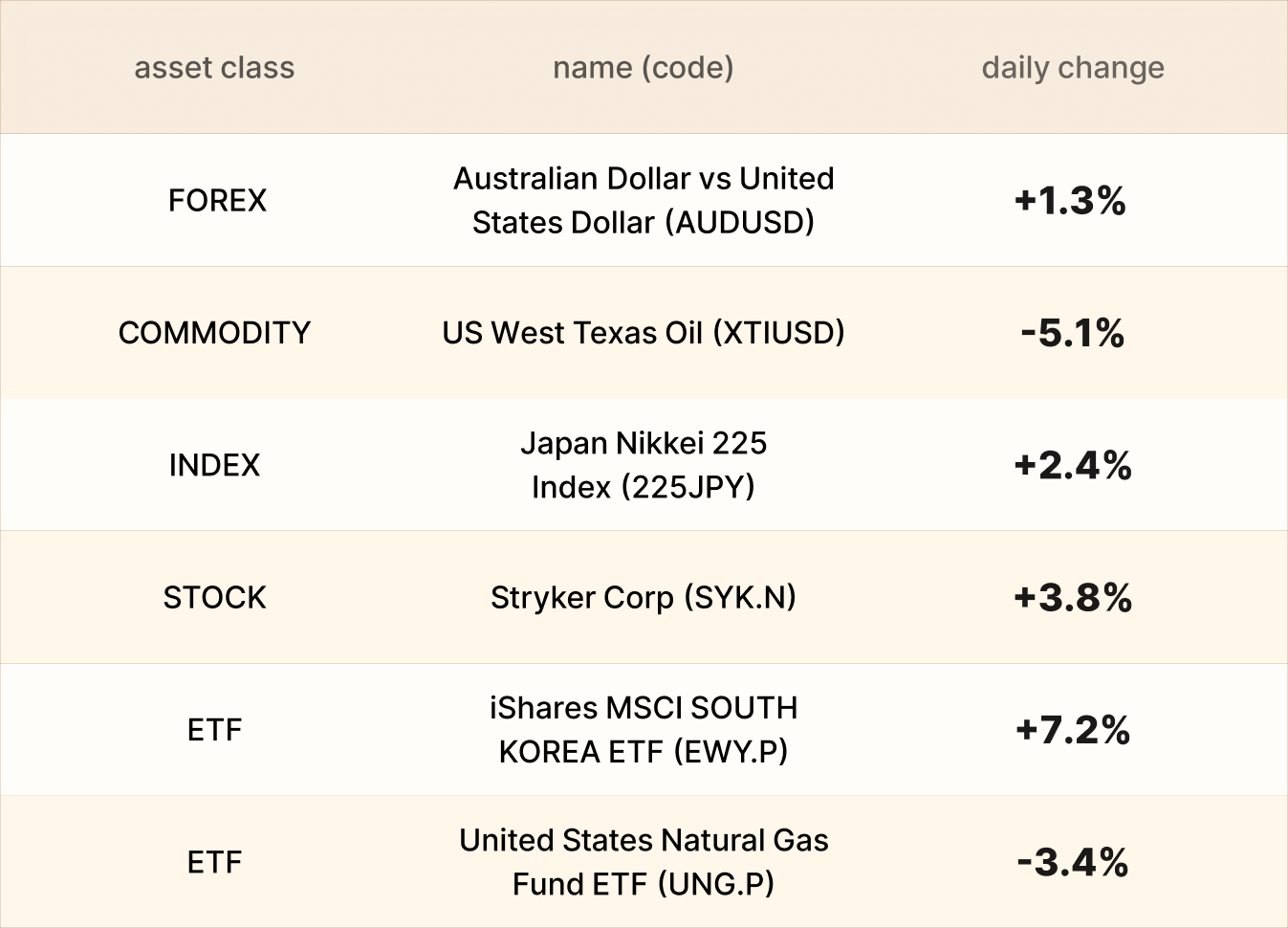The height and width of the screenshot is (928, 1288).
Task: Open Japan Nikkei 225 Index (225JPY)
Action: (643, 466)
